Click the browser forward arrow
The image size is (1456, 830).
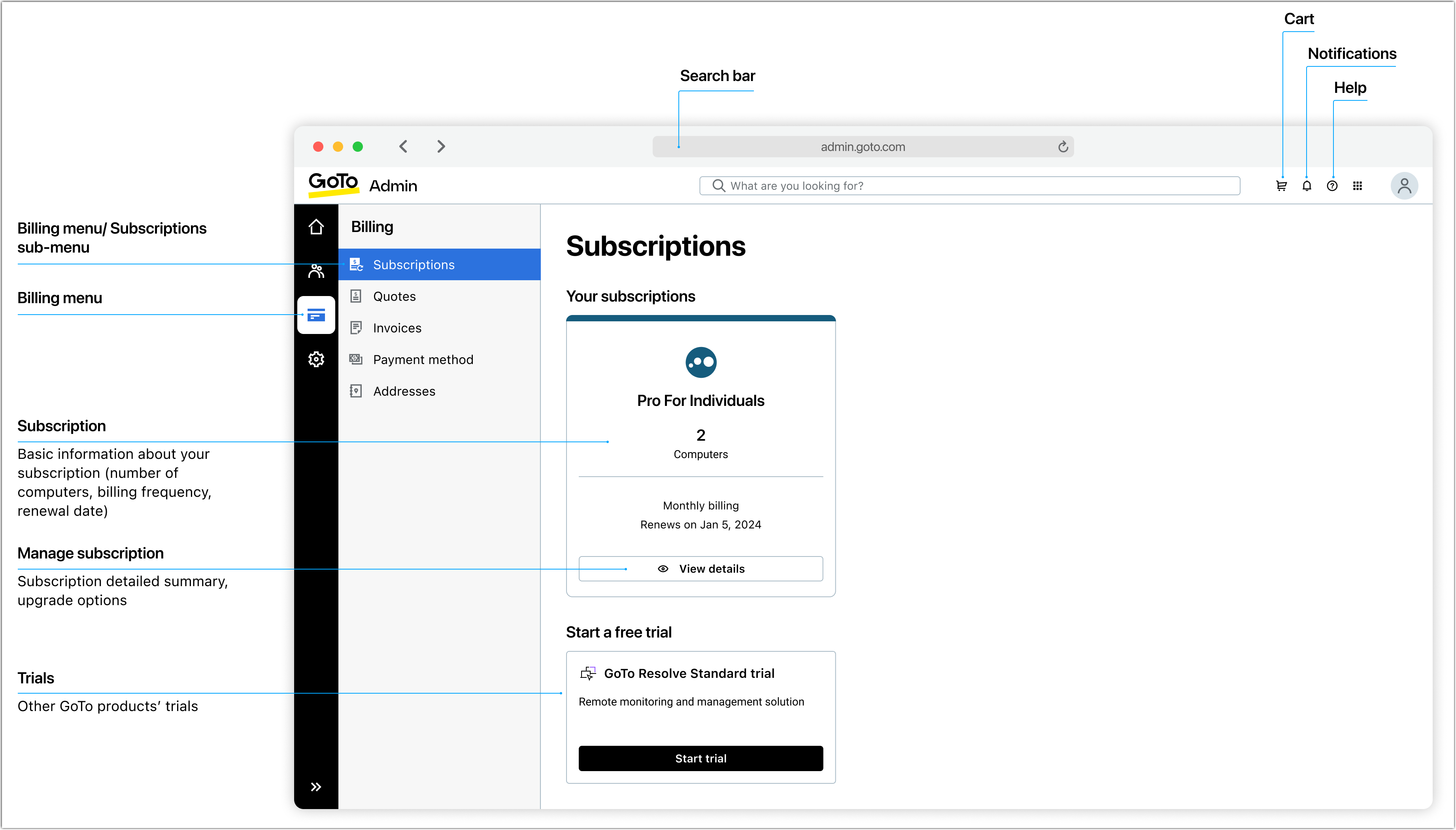click(x=441, y=147)
